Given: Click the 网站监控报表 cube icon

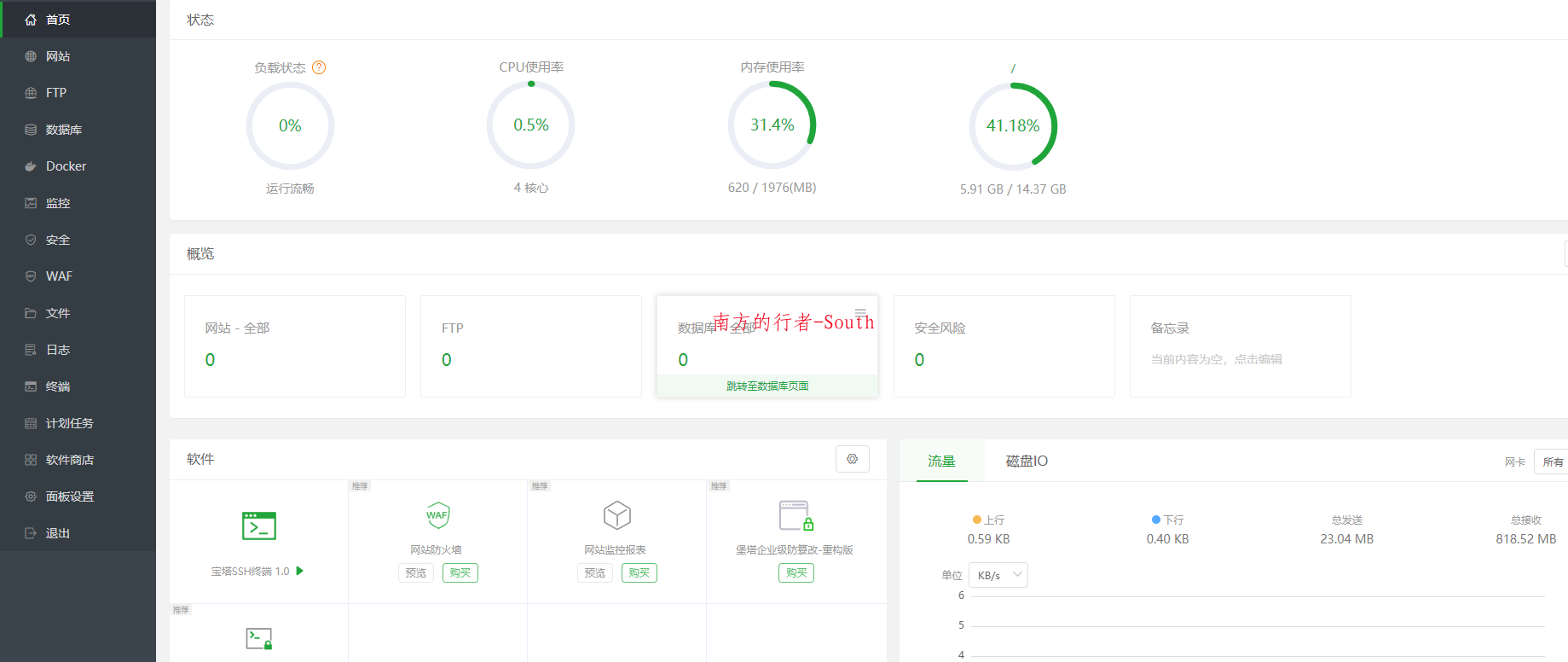Looking at the screenshot, I should [617, 515].
